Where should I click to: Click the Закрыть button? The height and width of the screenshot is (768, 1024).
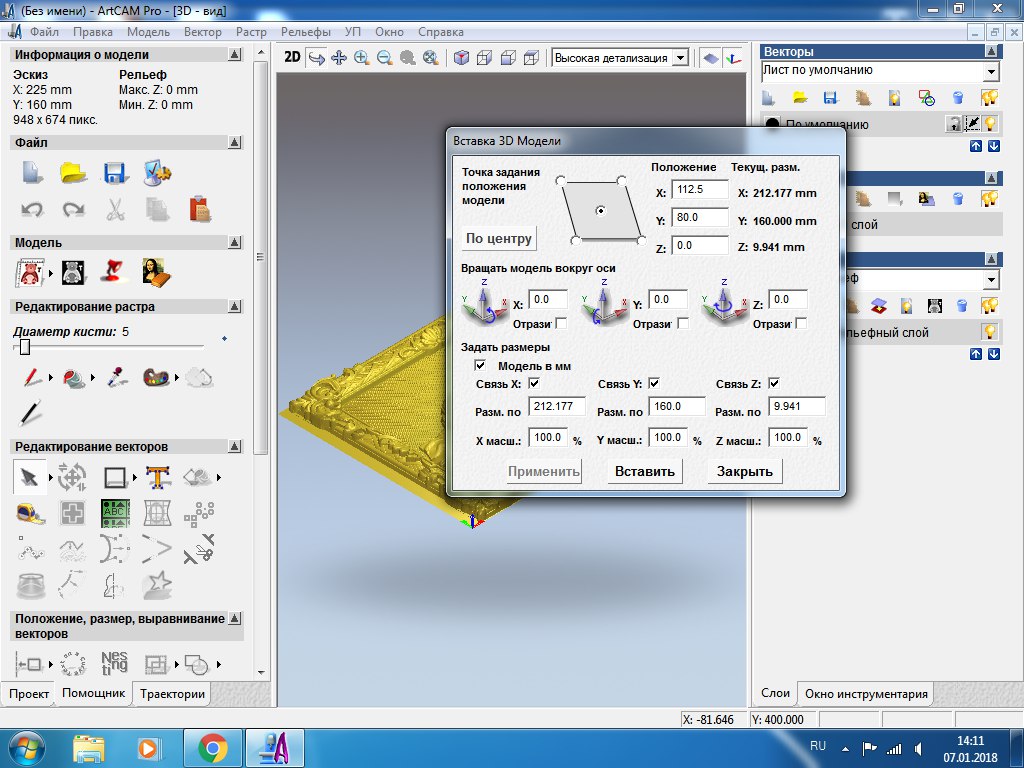tap(744, 472)
